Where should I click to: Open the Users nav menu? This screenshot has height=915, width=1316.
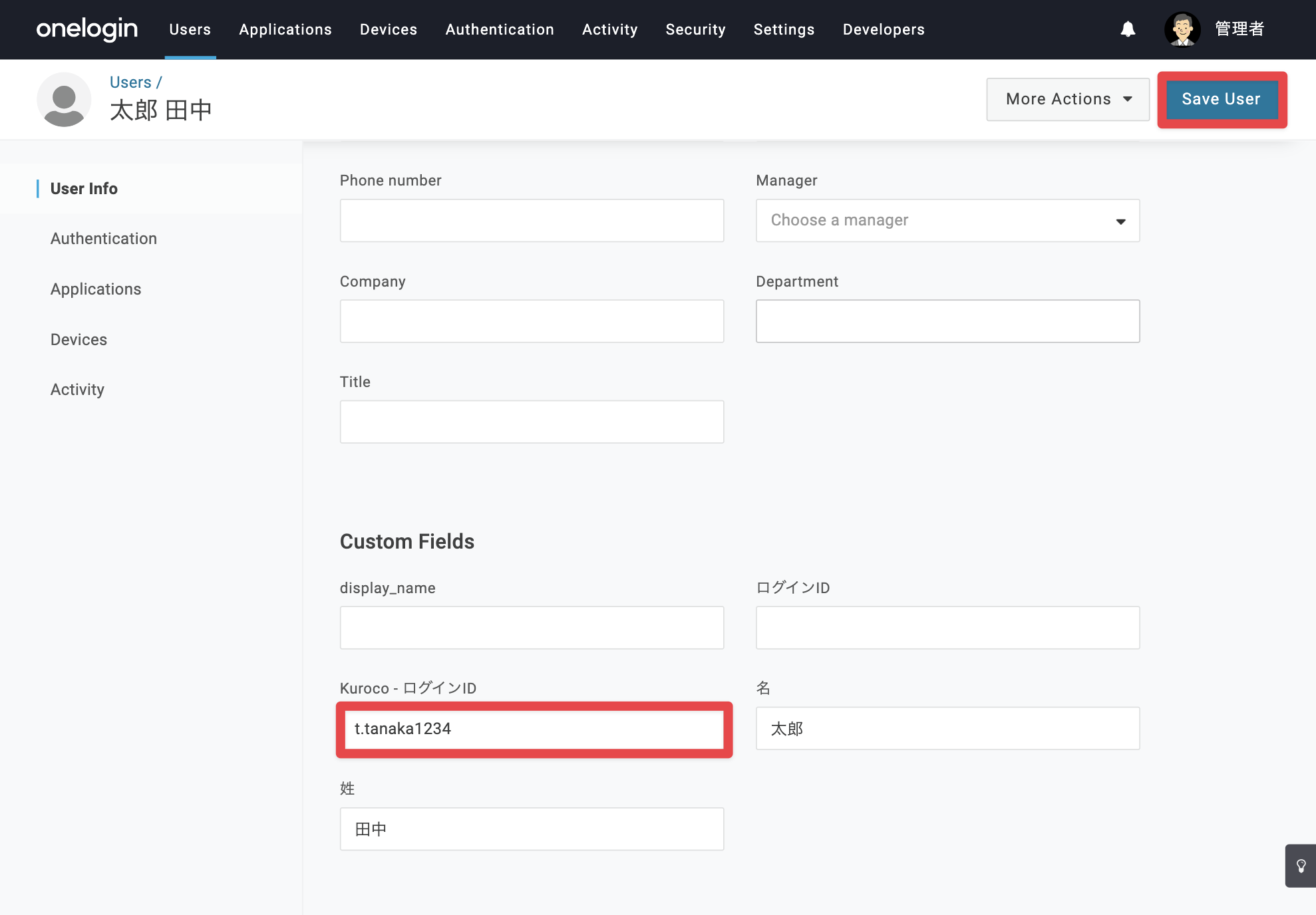(190, 29)
